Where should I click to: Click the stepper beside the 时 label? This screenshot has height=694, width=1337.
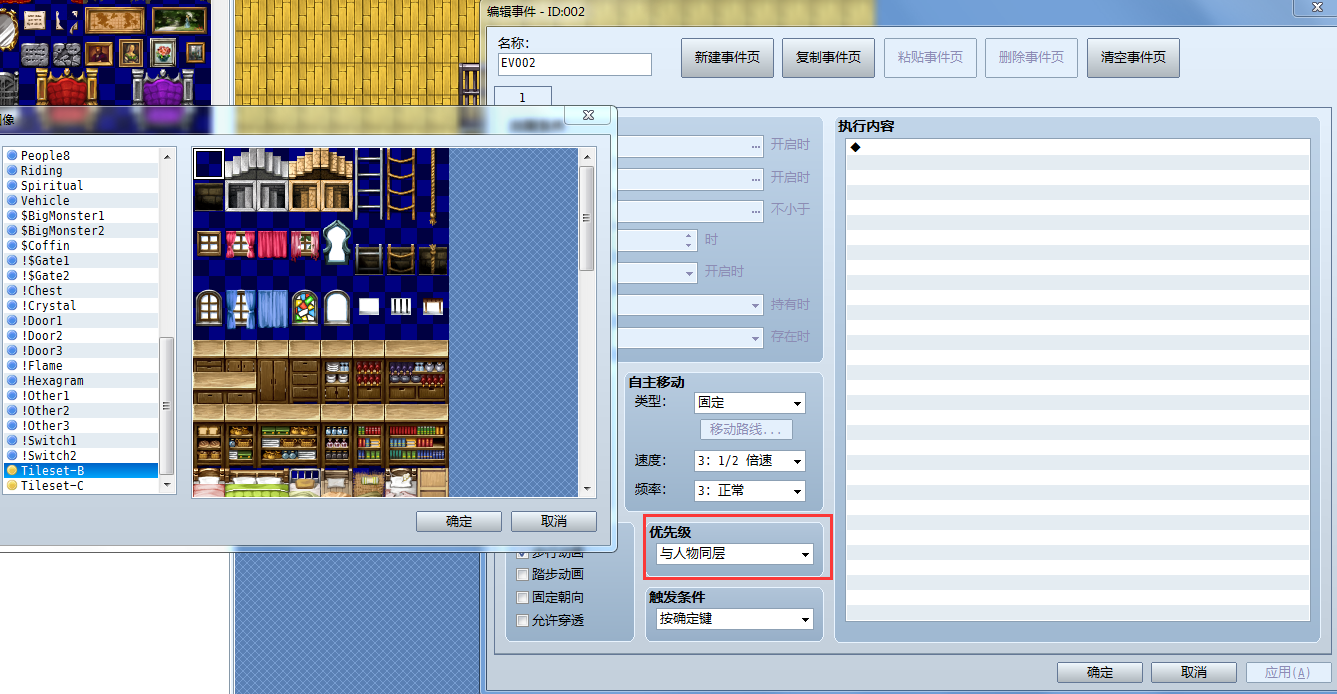coord(688,241)
